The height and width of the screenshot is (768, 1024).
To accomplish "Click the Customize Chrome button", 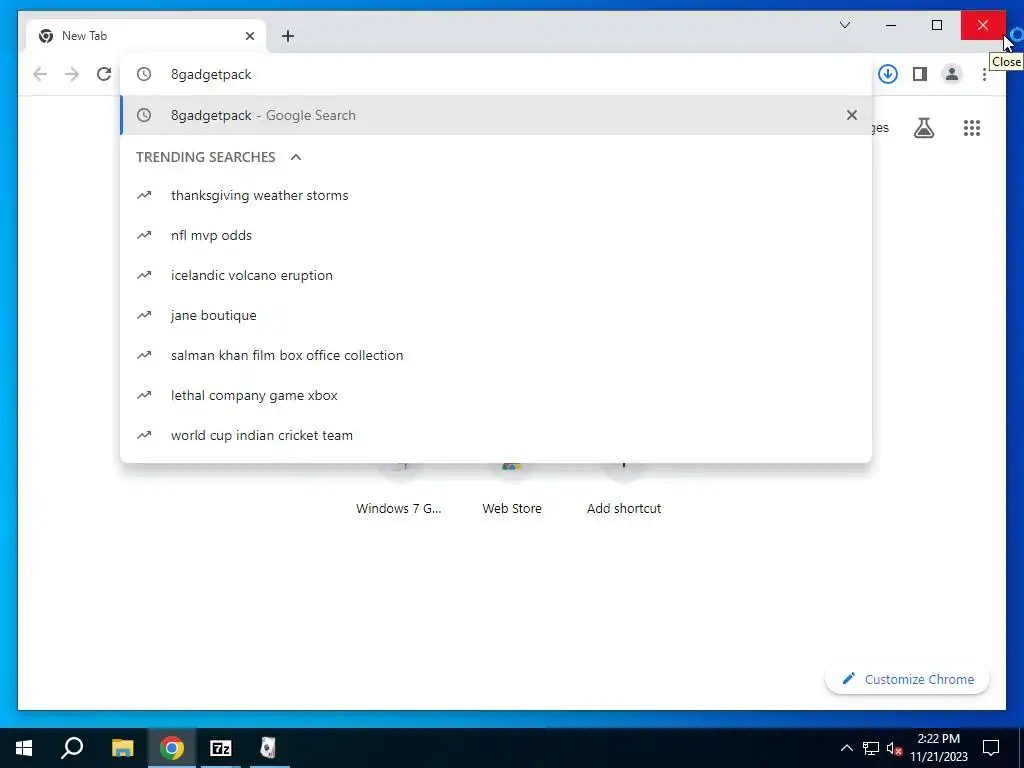I will pyautogui.click(x=908, y=679).
